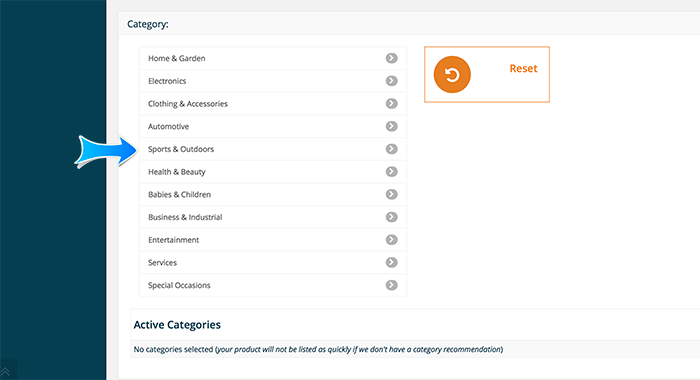Select Special Occasions category text

179,285
